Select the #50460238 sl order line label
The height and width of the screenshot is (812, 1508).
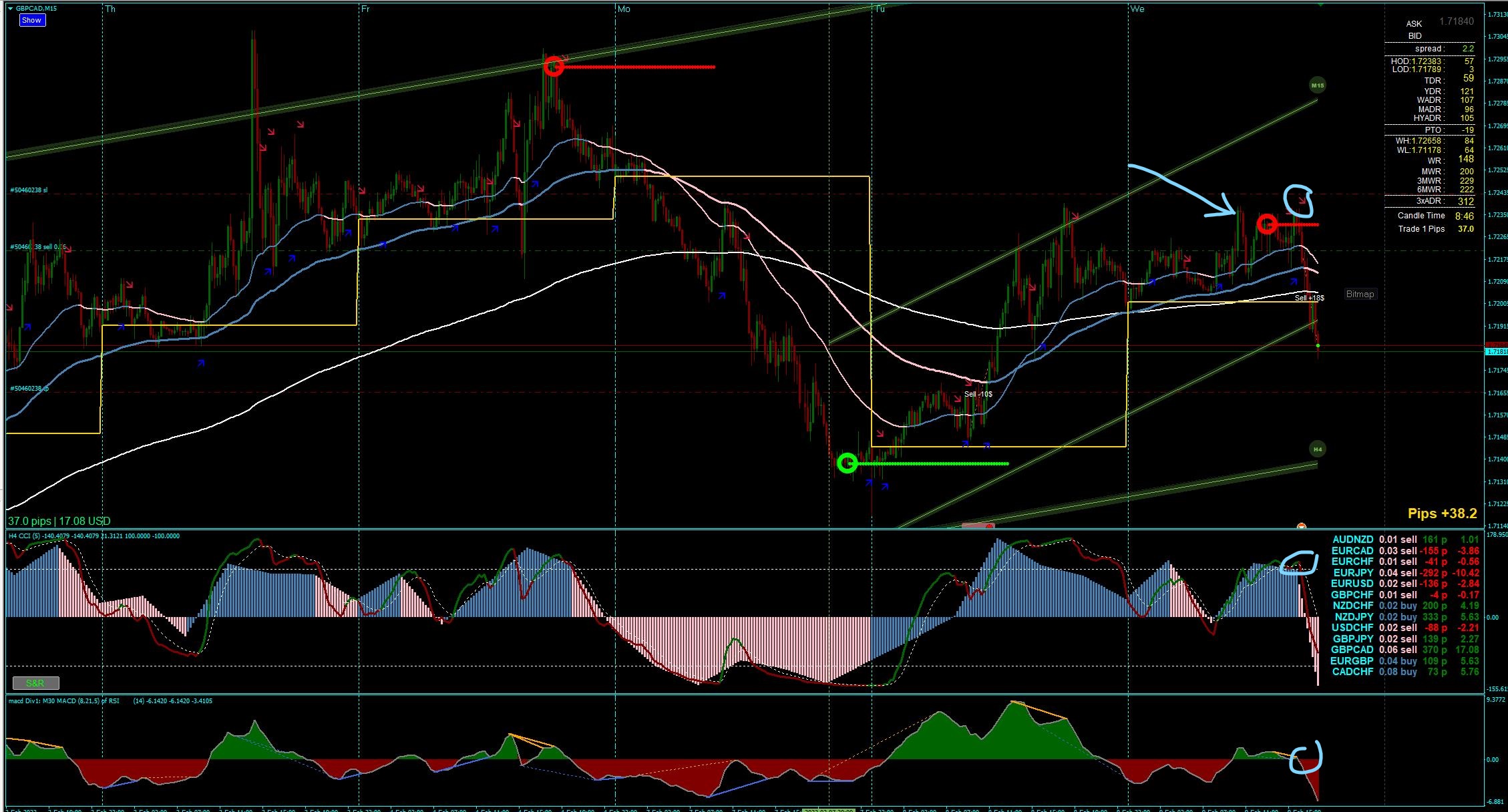29,190
